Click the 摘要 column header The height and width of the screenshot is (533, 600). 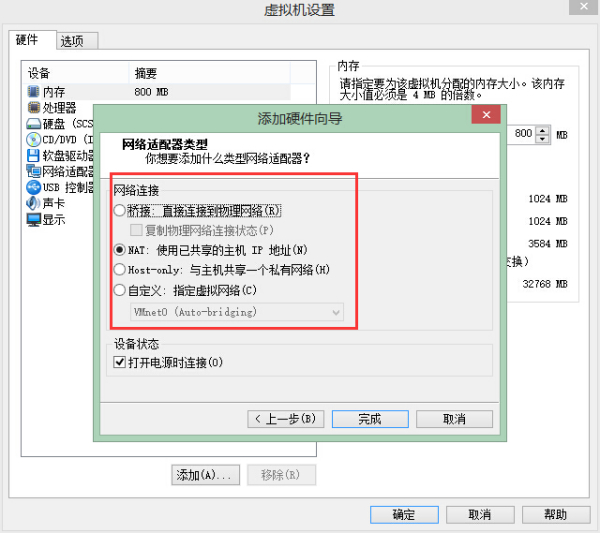210,73
